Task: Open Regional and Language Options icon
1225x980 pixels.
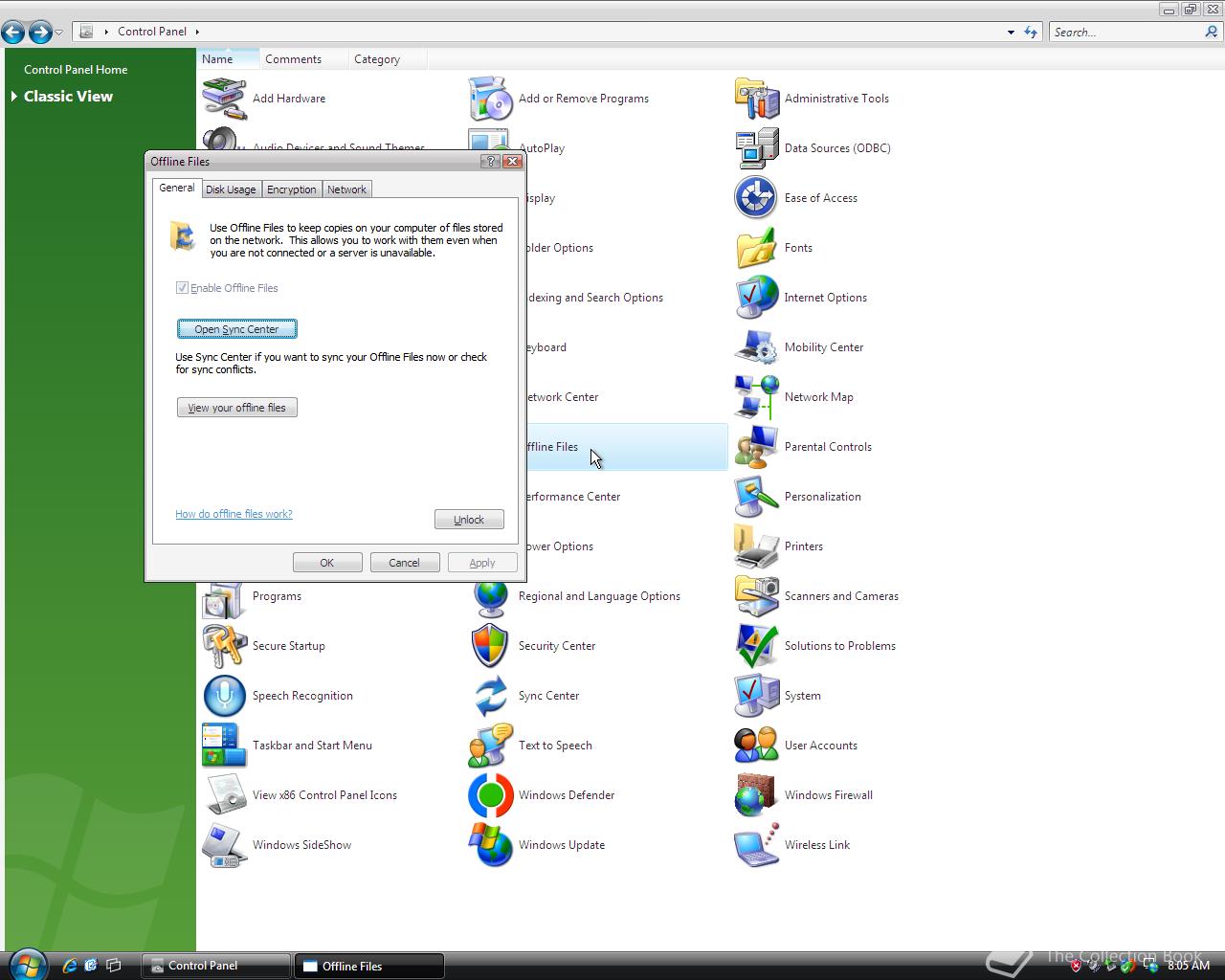Action: pyautogui.click(x=490, y=596)
